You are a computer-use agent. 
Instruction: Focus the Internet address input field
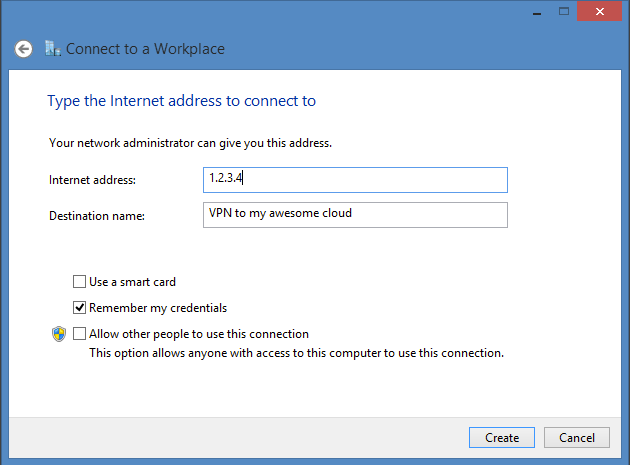coord(354,180)
